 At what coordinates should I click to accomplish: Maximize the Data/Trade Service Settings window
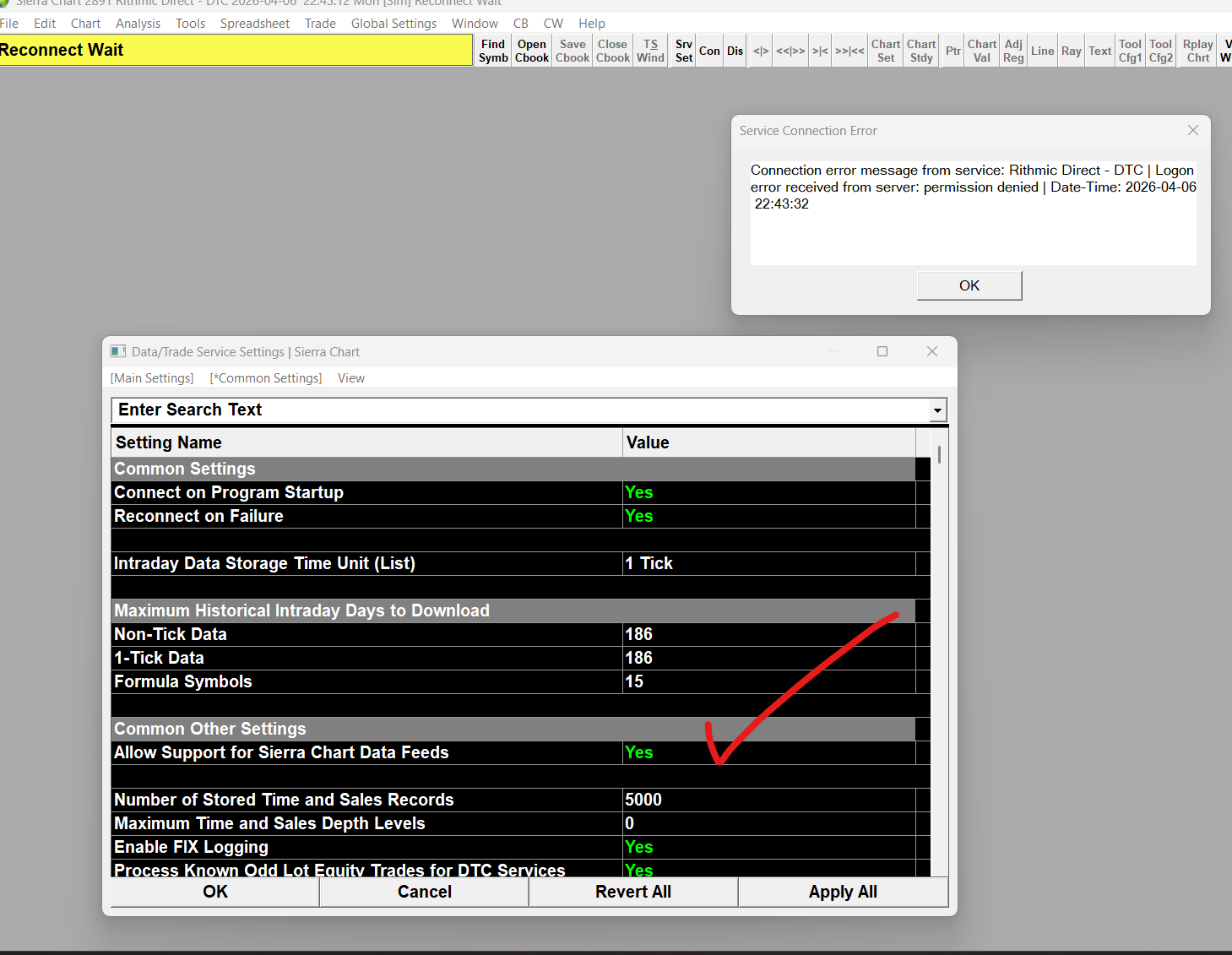click(882, 351)
